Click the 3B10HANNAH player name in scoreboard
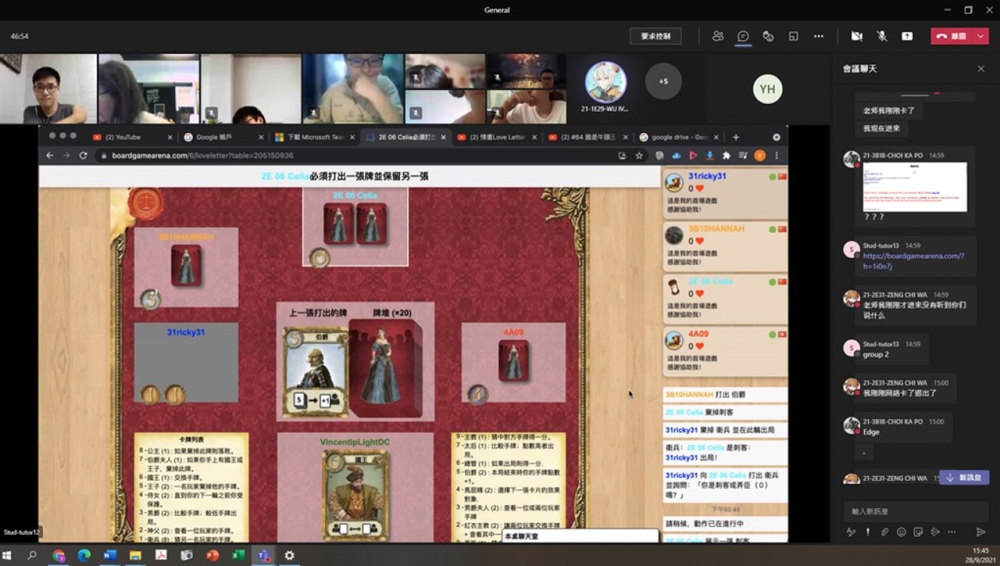The height and width of the screenshot is (566, 1000). (716, 228)
